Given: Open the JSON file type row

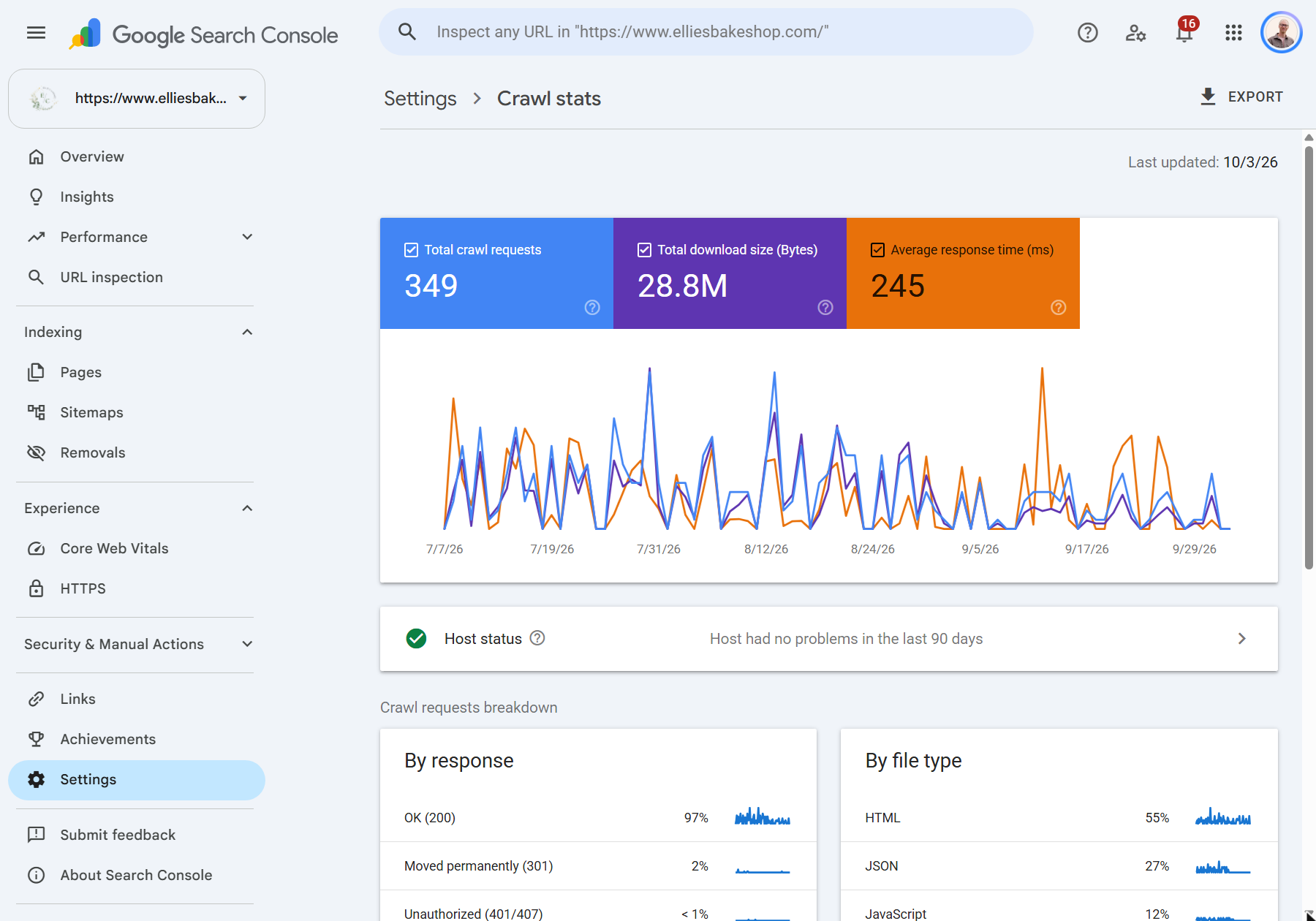Looking at the screenshot, I should 1059,866.
